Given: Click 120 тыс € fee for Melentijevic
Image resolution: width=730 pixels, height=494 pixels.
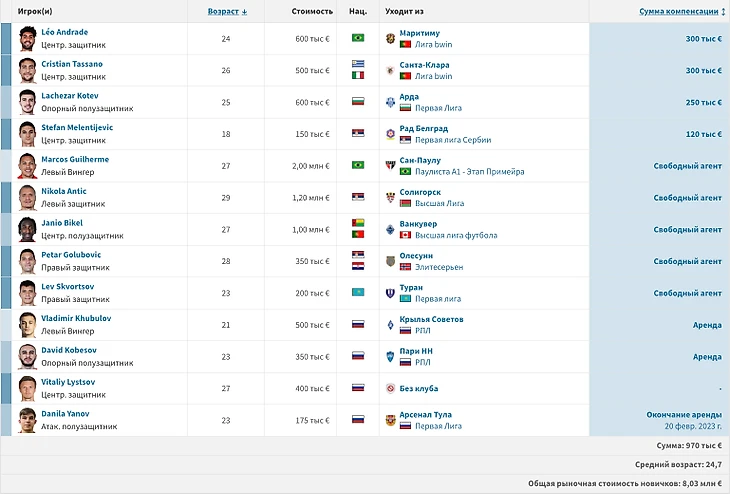Looking at the screenshot, I should 703,134.
